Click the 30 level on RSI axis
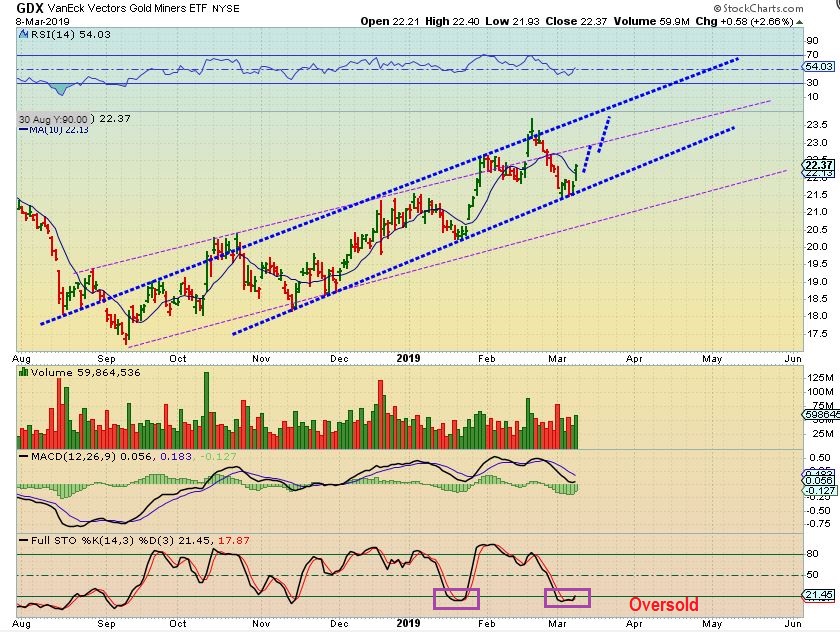This screenshot has height=632, width=840. tap(812, 82)
